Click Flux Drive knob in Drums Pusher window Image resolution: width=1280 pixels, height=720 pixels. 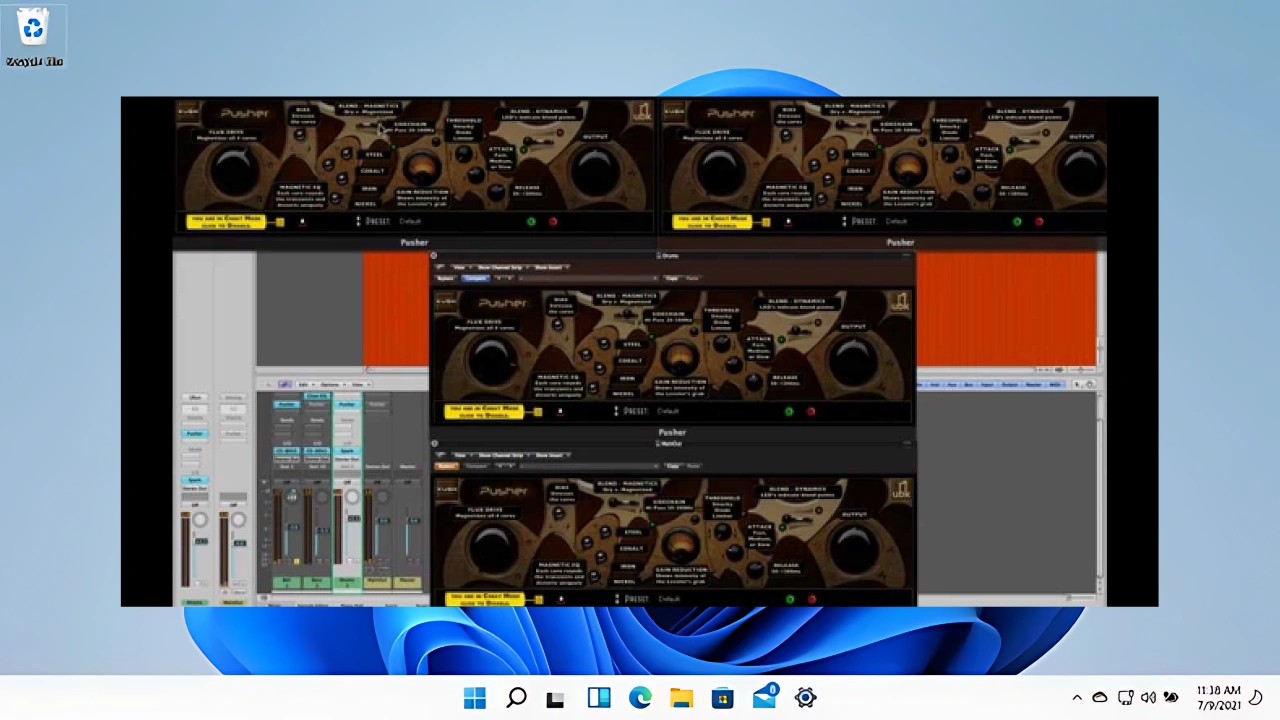pyautogui.click(x=493, y=360)
